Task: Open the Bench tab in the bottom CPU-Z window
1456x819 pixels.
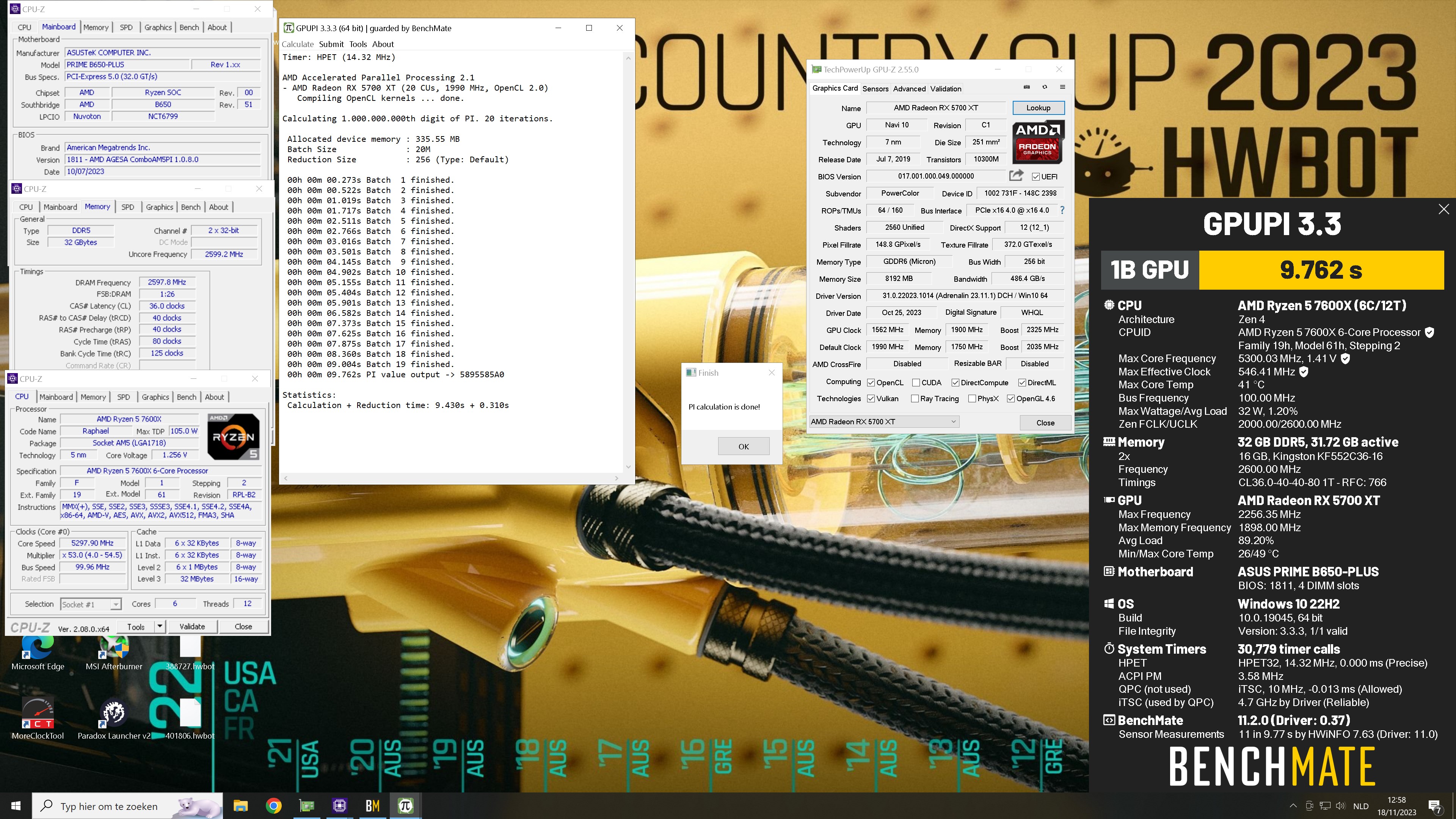Action: (x=187, y=397)
